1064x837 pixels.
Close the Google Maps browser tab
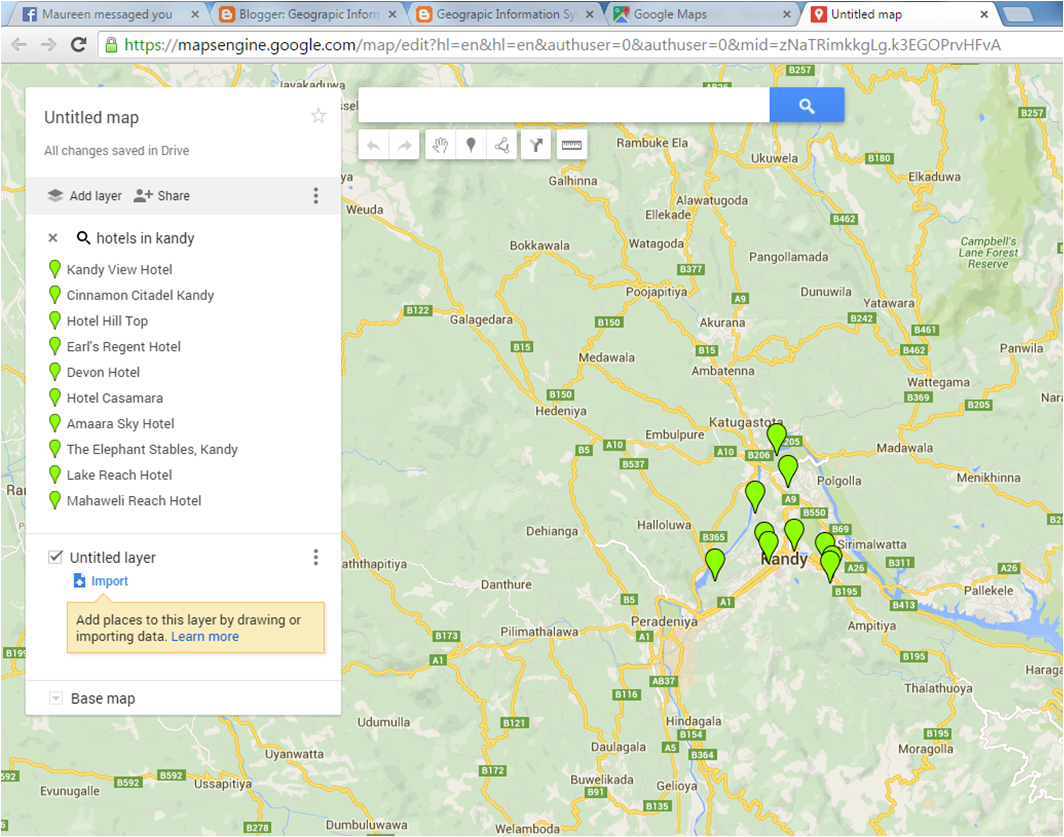[786, 14]
